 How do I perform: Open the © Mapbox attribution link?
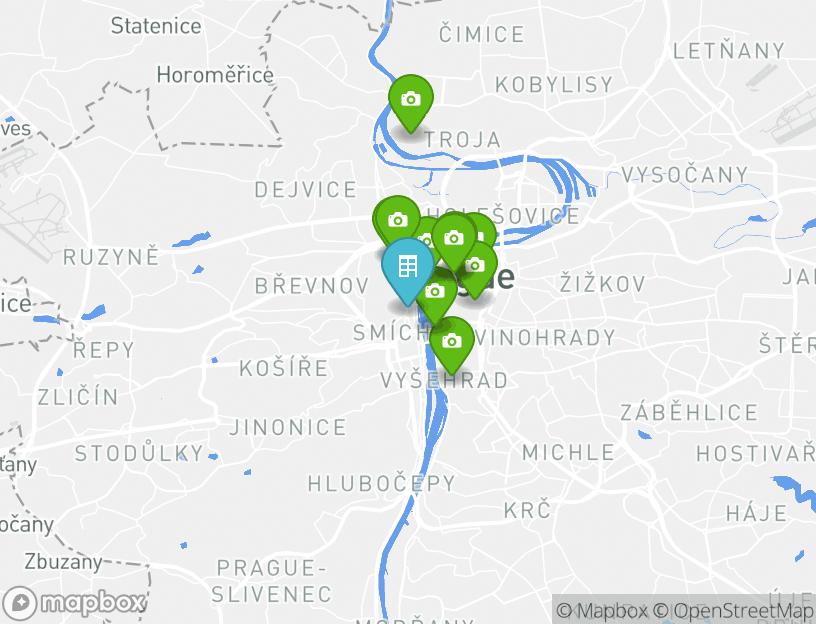pyautogui.click(x=602, y=610)
